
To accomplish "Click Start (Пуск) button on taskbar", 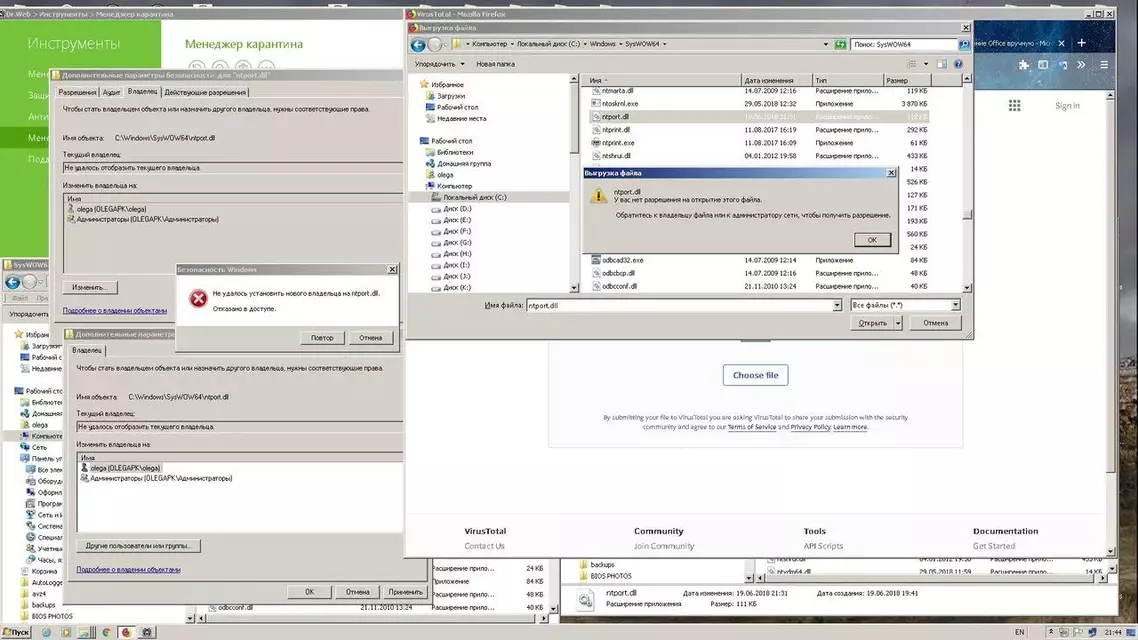I will click(x=16, y=632).
